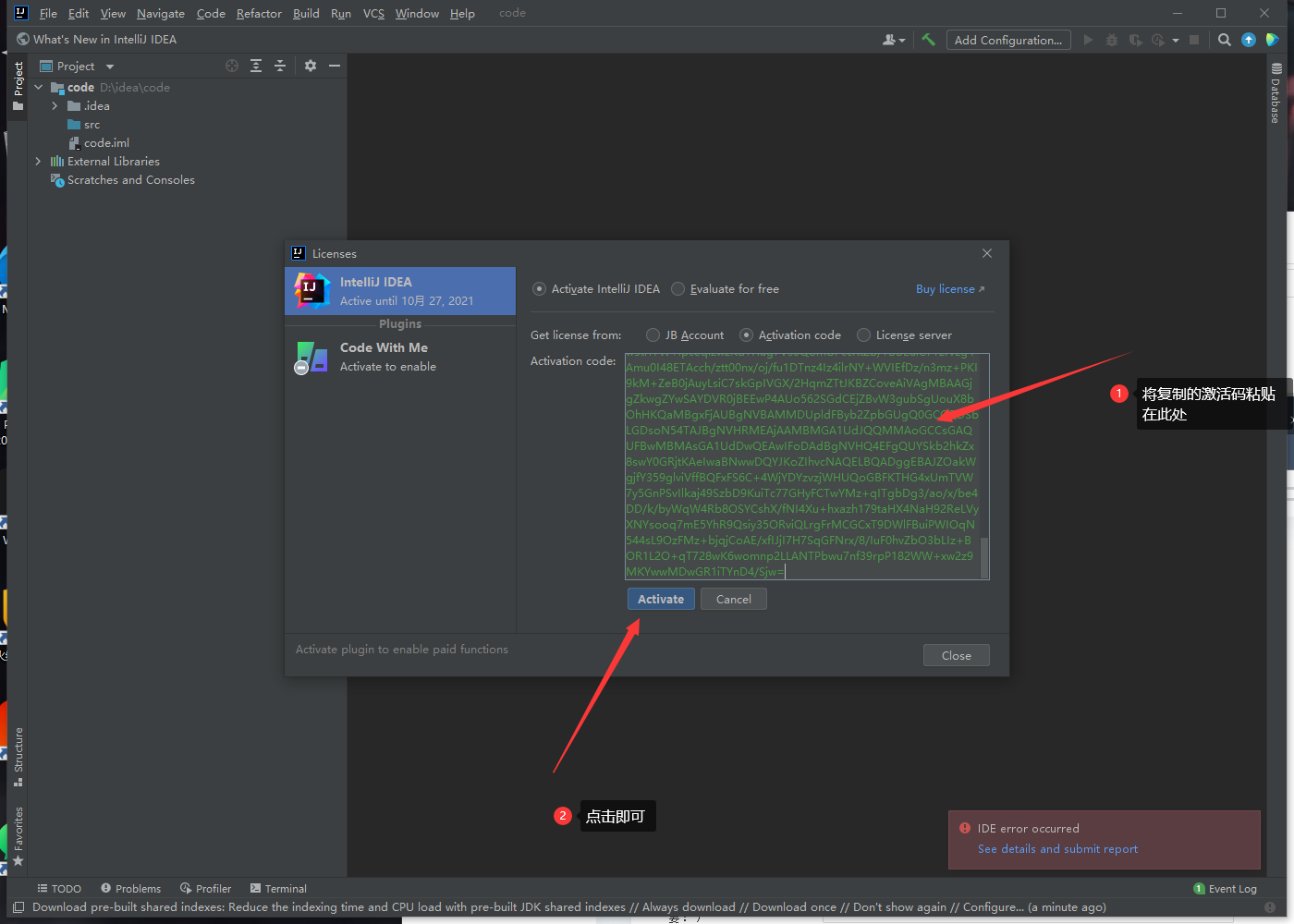Image resolution: width=1294 pixels, height=924 pixels.
Task: Click Expand All icon in Project panel
Action: click(256, 66)
